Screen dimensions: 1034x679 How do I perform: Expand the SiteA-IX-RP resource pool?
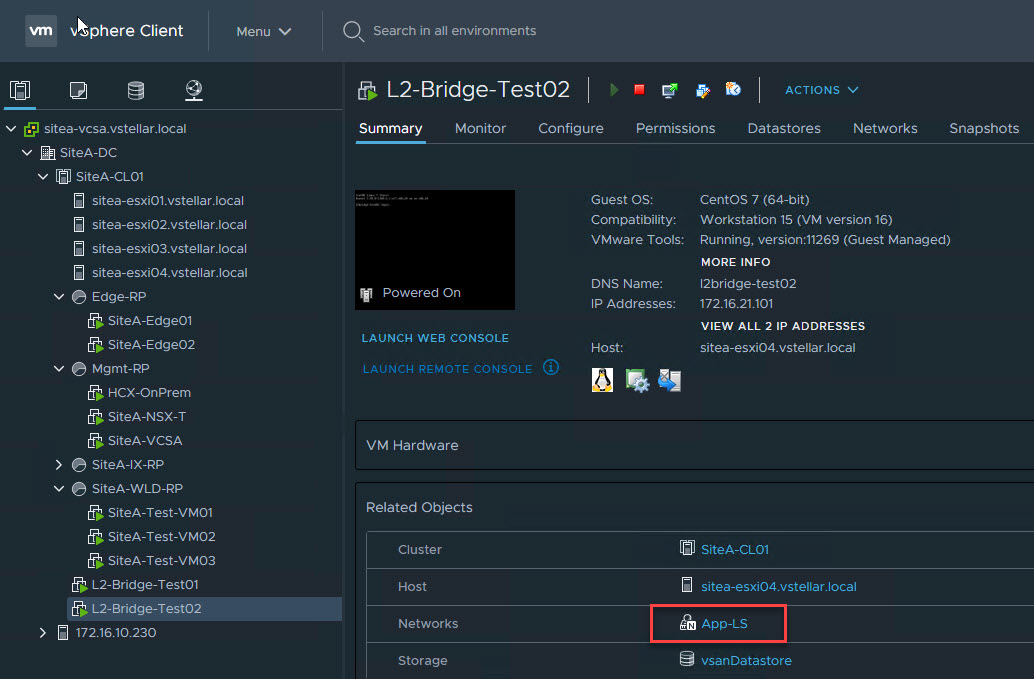59,465
